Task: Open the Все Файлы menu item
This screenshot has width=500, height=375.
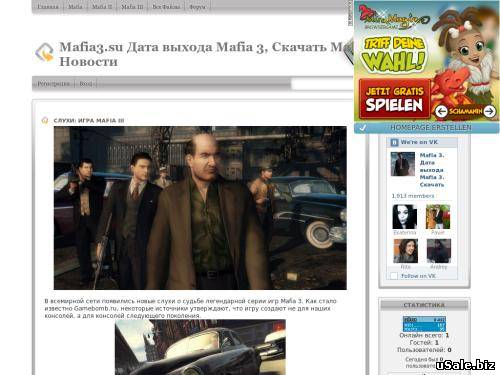Action: (x=166, y=7)
